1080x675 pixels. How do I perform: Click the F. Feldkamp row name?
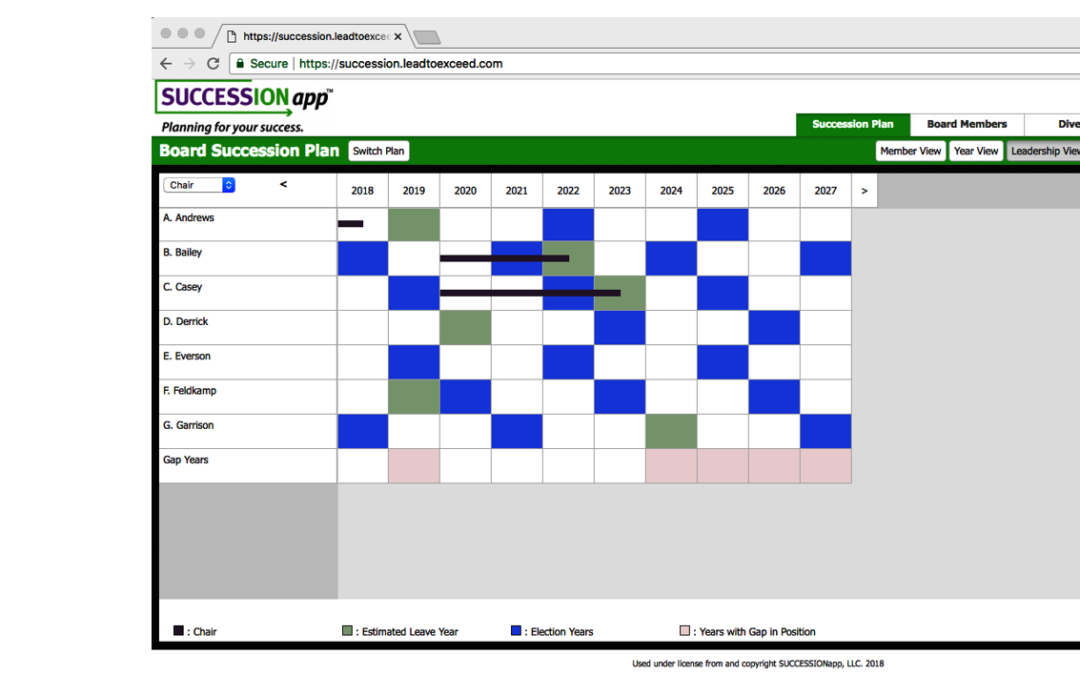(x=189, y=391)
